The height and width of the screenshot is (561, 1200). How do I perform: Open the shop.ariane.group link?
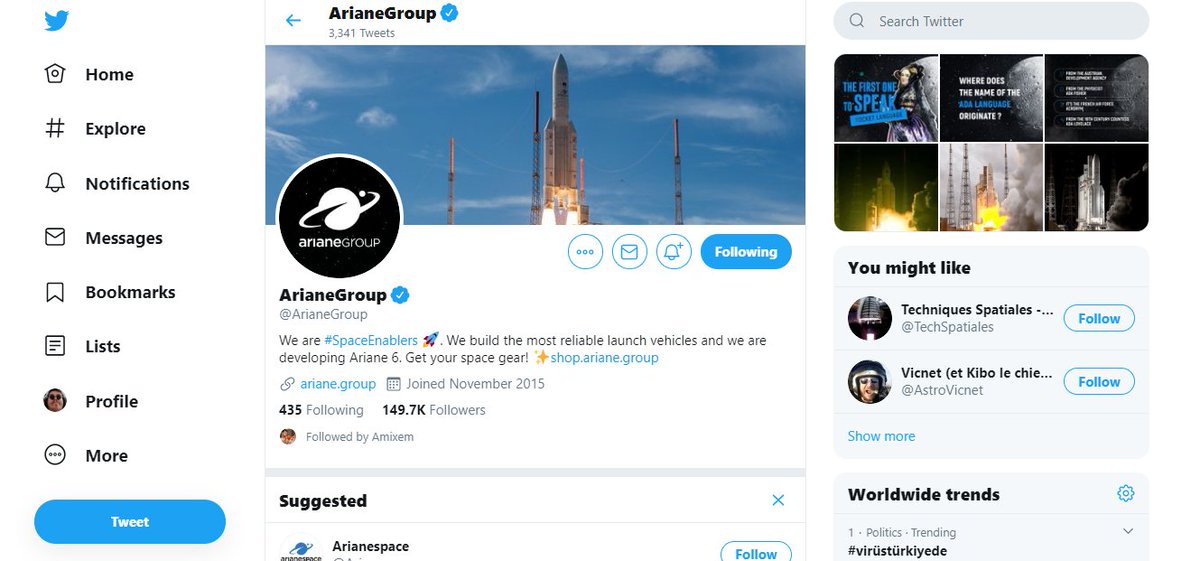tap(604, 357)
